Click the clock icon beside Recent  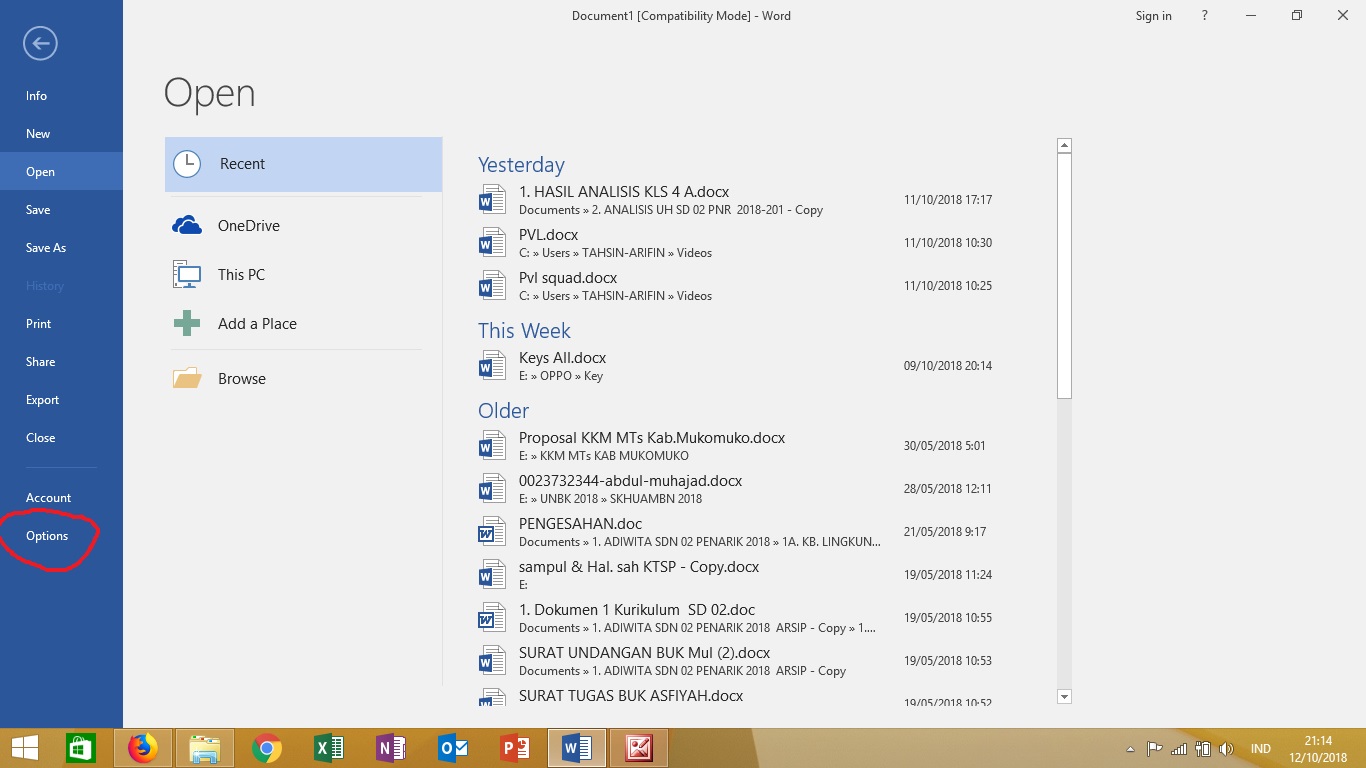pos(186,162)
